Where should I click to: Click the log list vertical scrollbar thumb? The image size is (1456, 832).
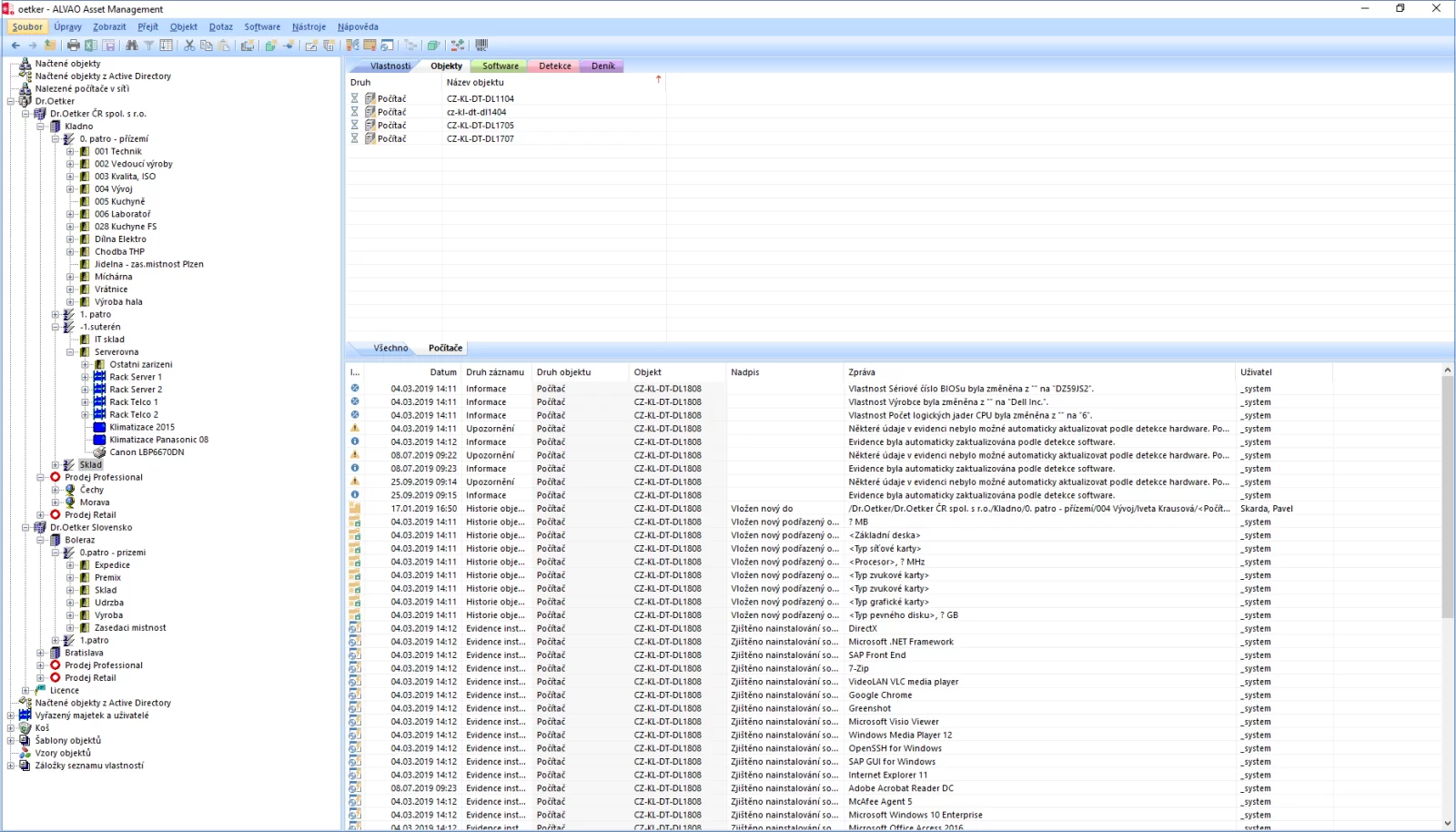pyautogui.click(x=1448, y=497)
